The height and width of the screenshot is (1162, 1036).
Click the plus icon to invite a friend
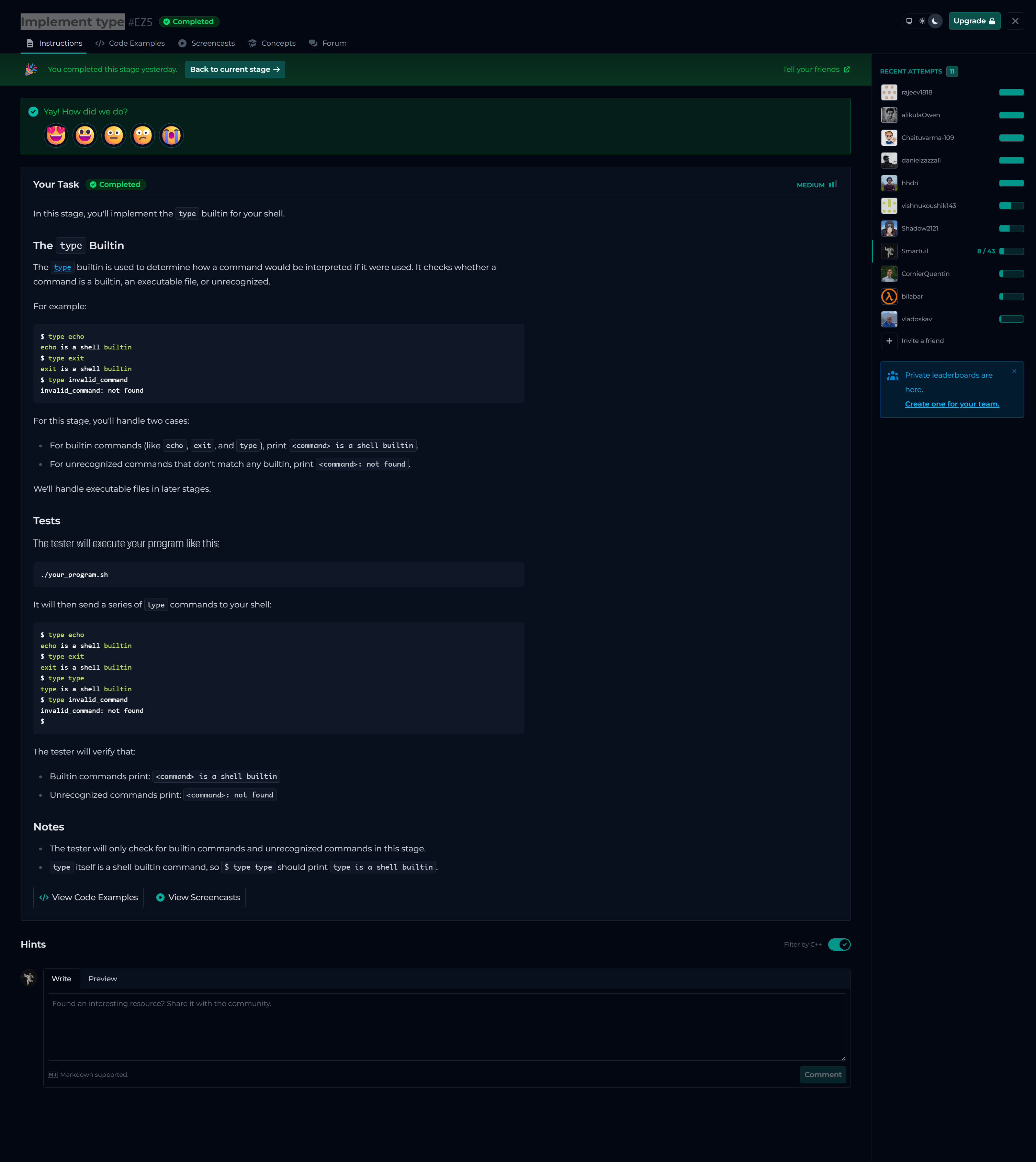[x=889, y=341]
